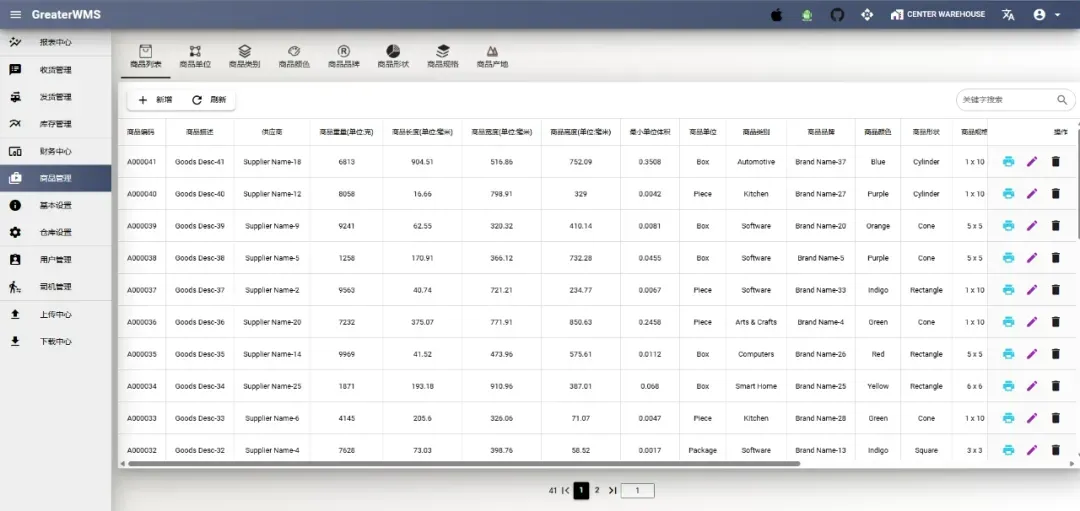Focus the 关键字搜索 search field
This screenshot has height=511, width=1080.
click(1005, 100)
